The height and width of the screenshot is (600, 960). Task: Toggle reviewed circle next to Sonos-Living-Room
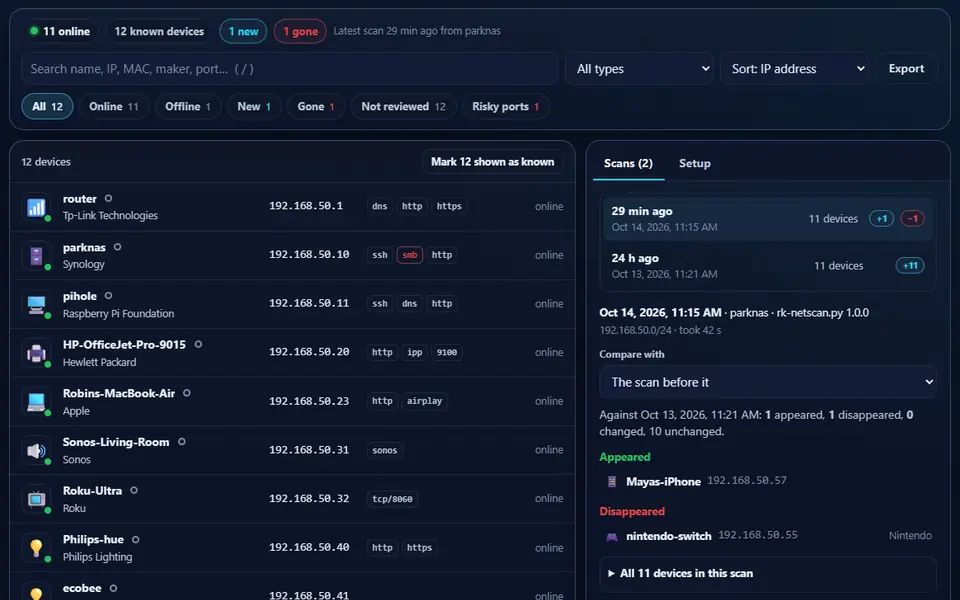(x=182, y=441)
